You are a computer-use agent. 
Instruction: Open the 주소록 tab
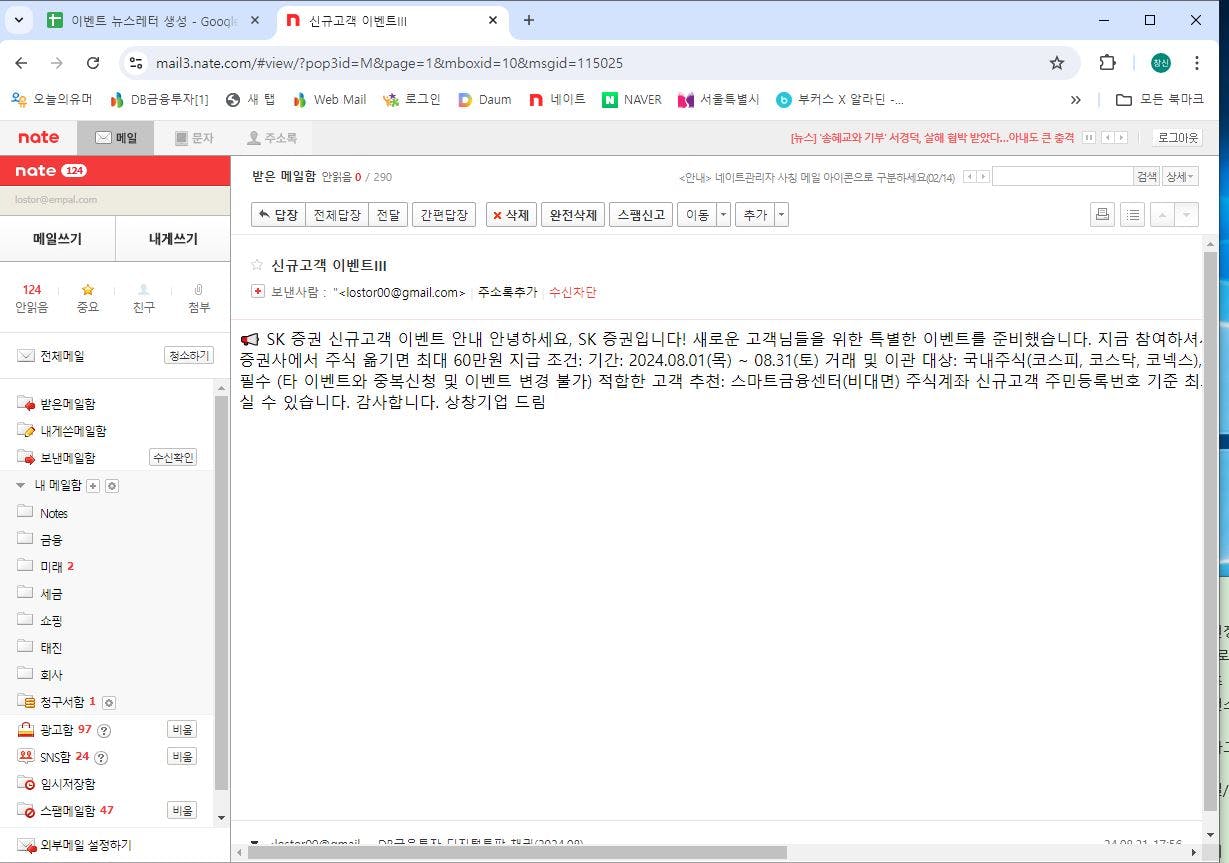(272, 138)
